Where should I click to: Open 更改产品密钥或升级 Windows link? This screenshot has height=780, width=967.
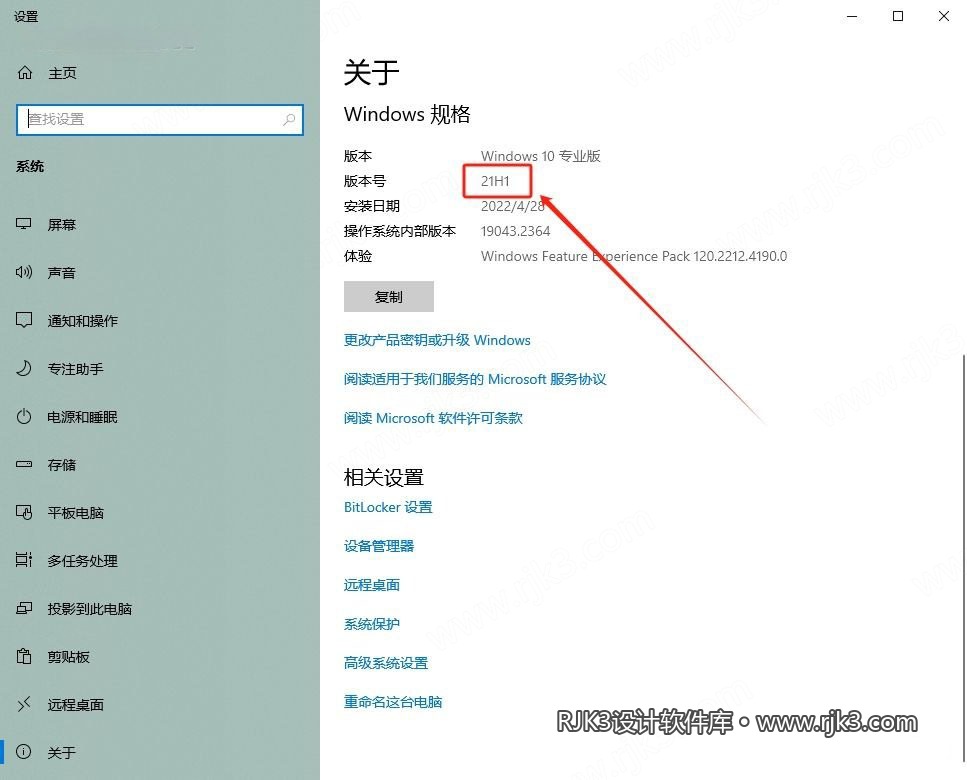point(437,340)
